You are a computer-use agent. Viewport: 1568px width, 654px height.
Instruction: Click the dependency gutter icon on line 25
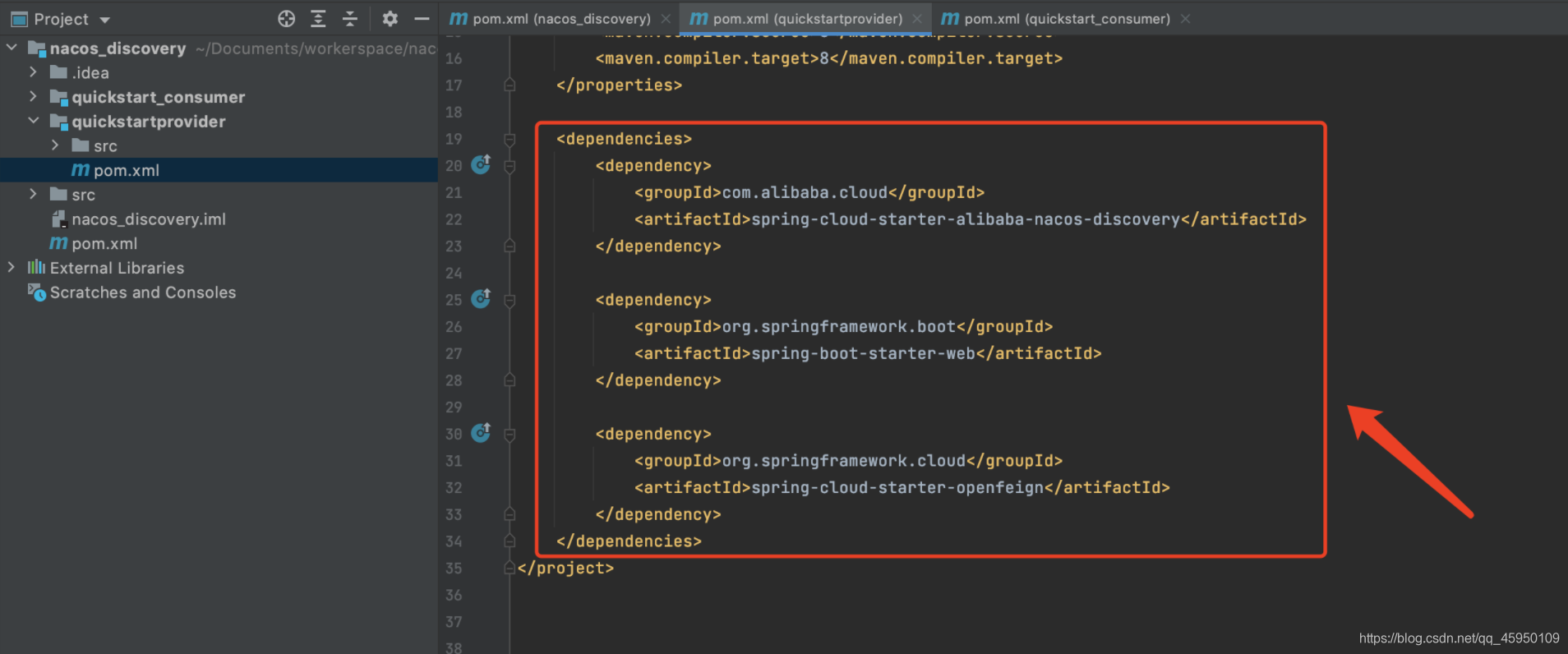[481, 298]
